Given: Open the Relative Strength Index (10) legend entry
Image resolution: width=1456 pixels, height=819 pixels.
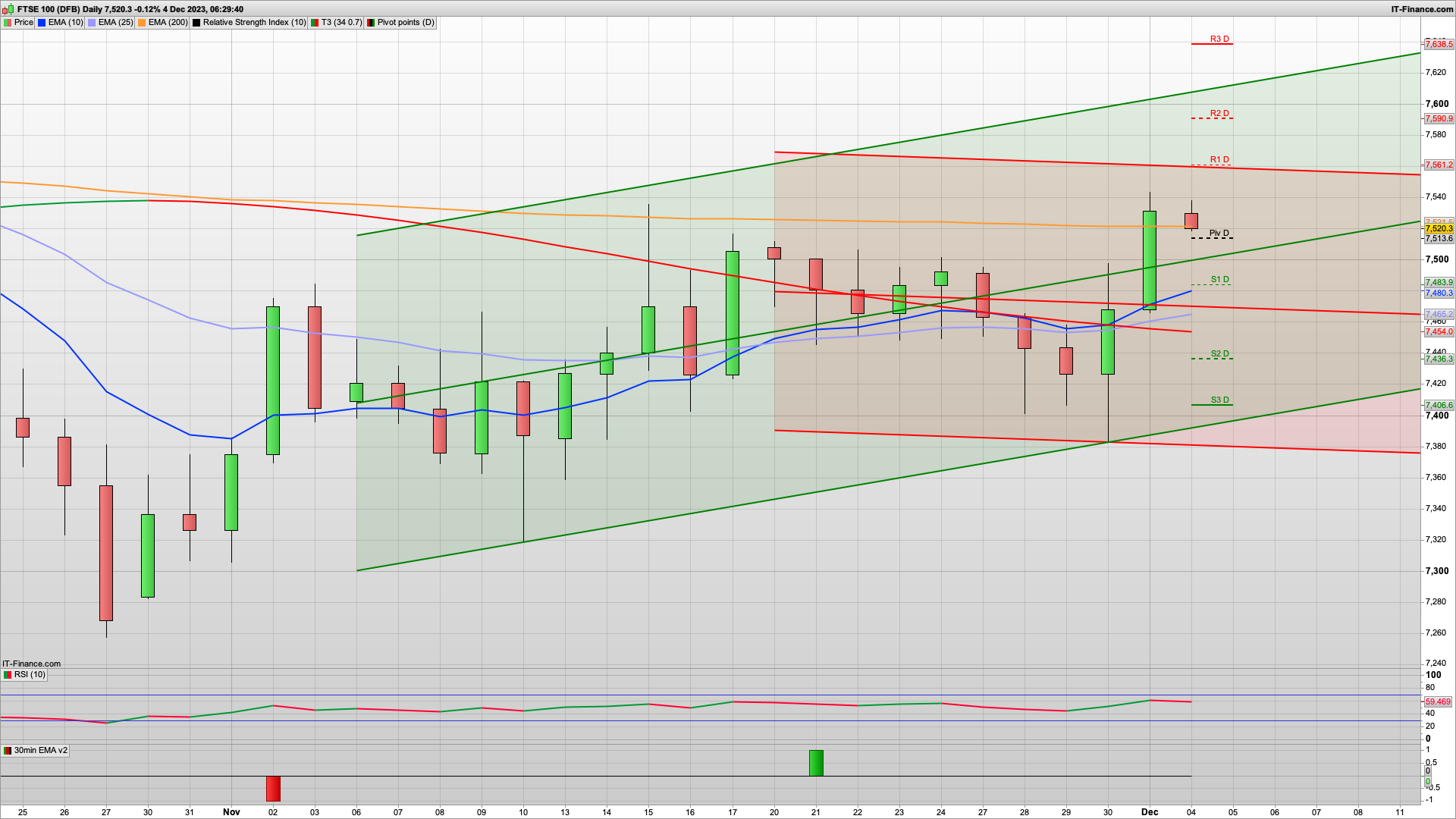Looking at the screenshot, I should [249, 22].
